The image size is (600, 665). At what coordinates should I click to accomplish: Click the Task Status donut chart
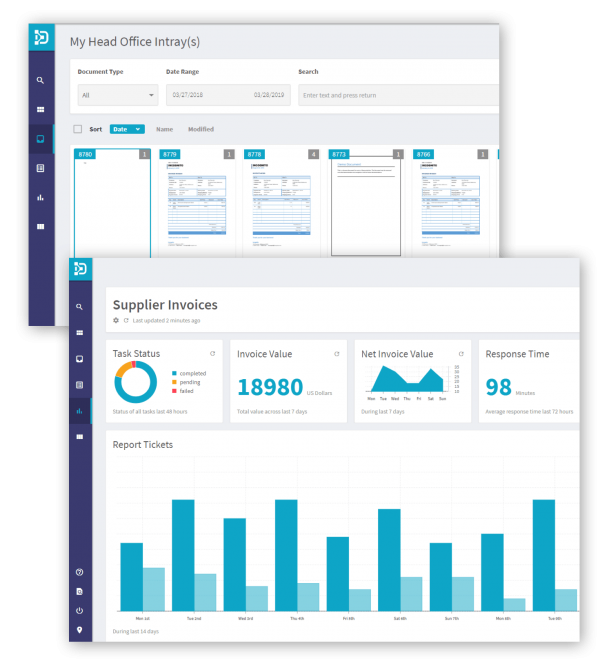(x=136, y=382)
